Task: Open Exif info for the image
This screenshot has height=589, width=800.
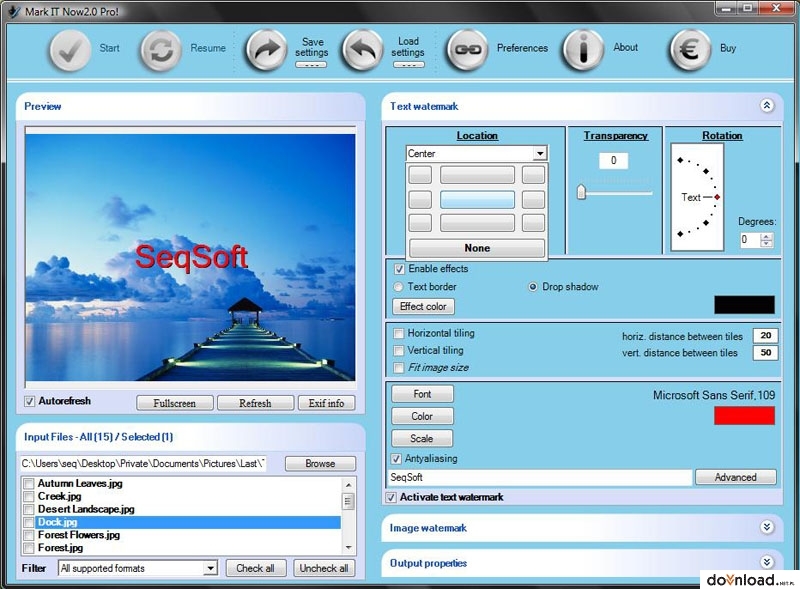Action: (326, 403)
